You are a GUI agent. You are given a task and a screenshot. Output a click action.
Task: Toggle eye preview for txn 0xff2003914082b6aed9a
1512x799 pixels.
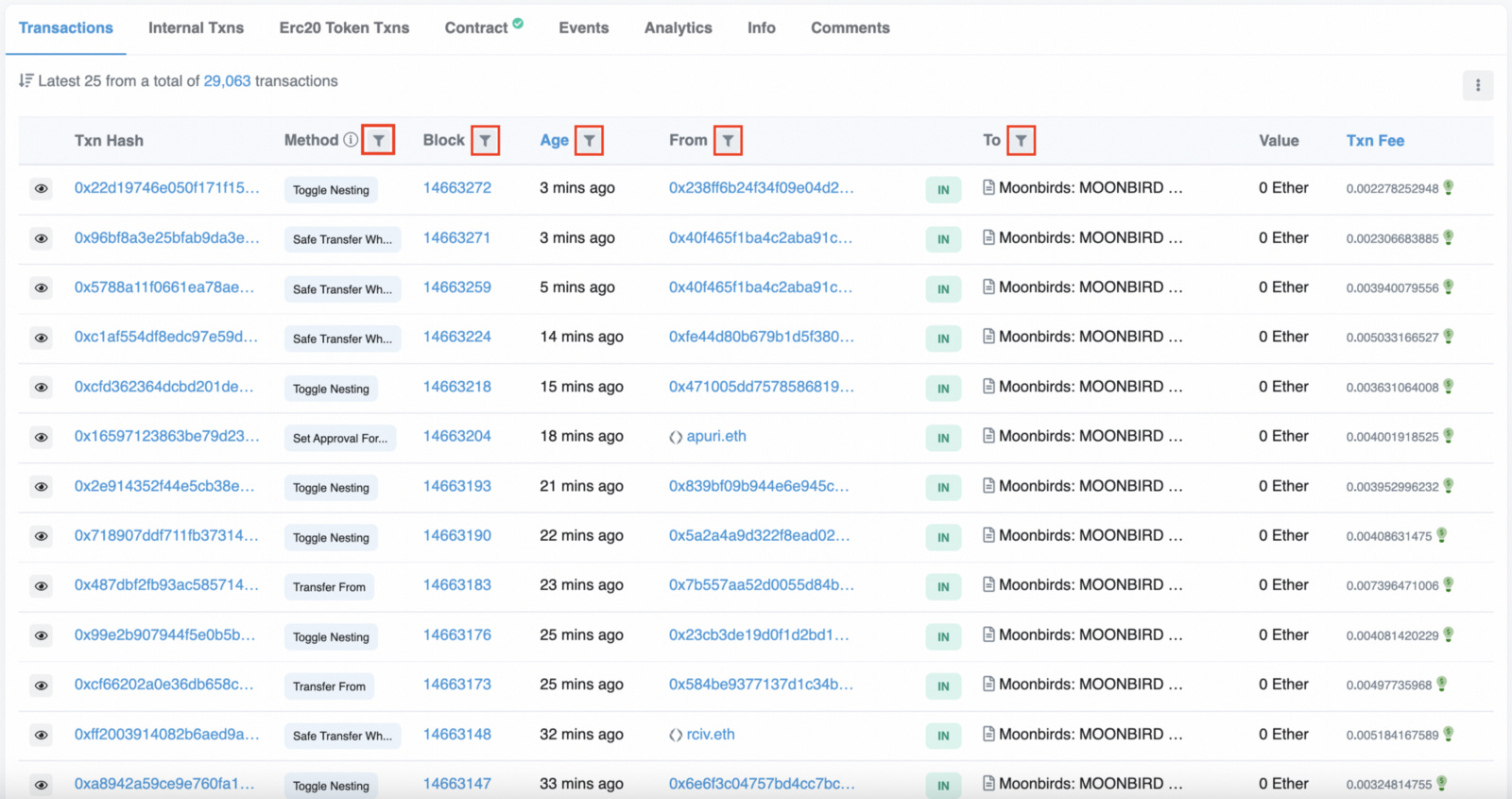point(41,735)
